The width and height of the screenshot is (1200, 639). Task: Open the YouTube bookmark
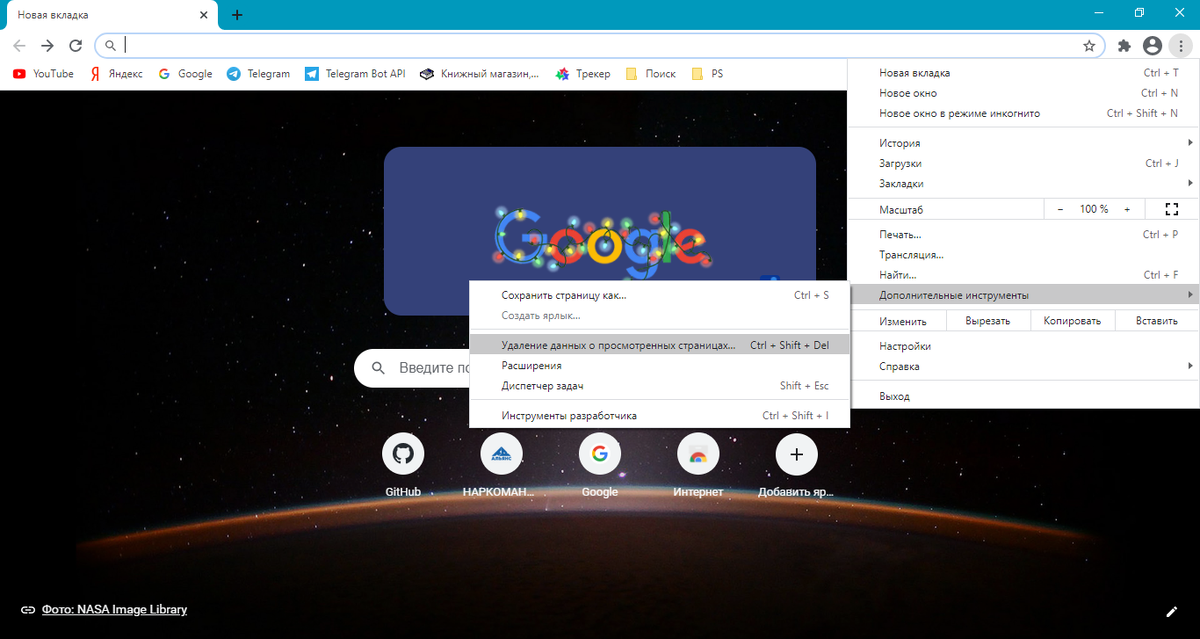[x=43, y=74]
